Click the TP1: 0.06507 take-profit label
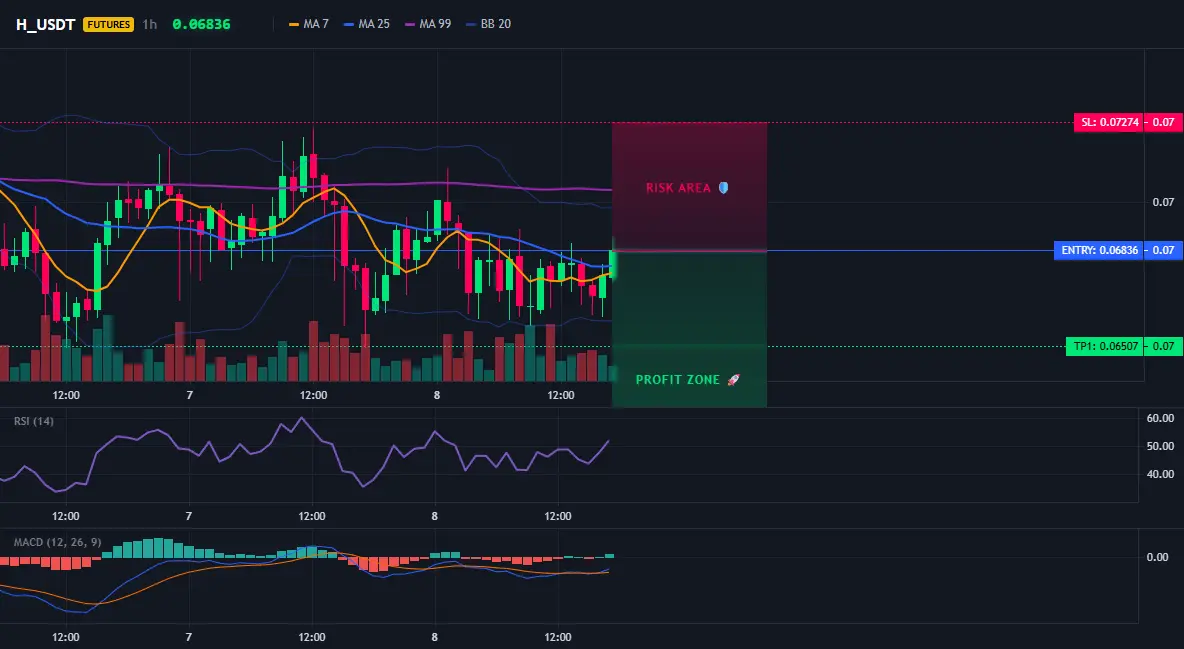This screenshot has height=649, width=1184. (x=1104, y=347)
